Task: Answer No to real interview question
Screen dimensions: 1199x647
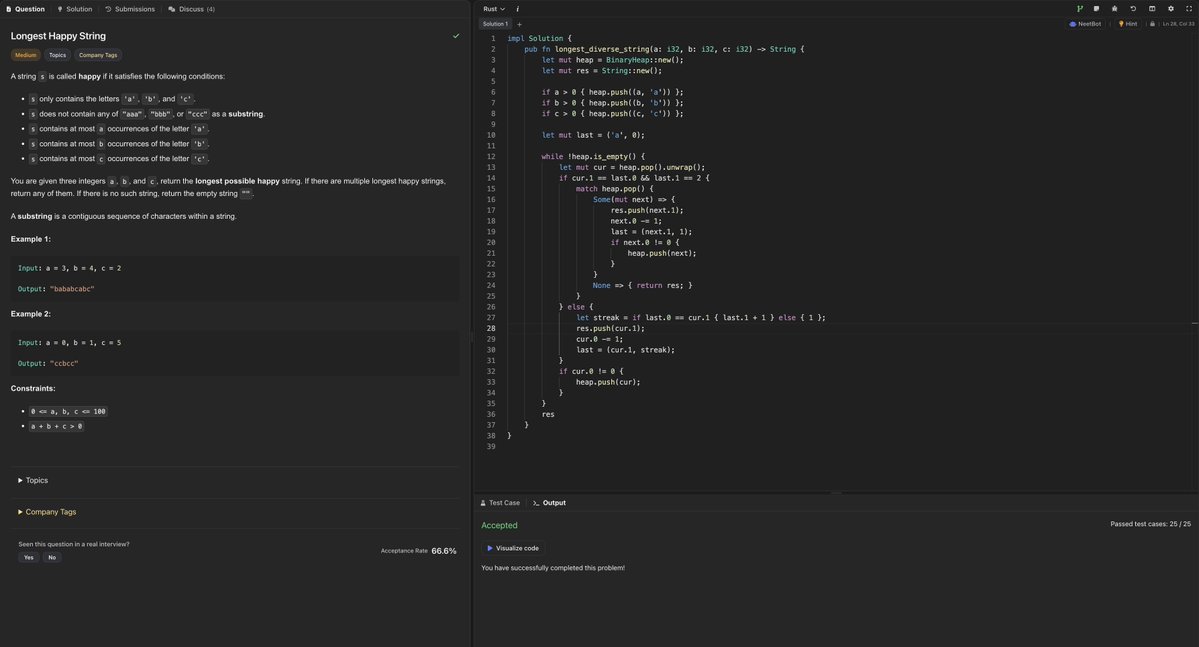Action: click(x=52, y=558)
